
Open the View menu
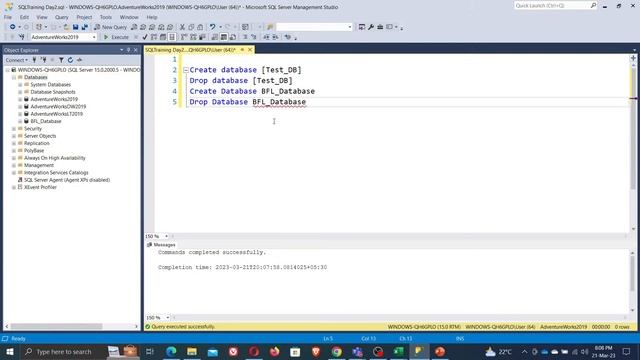point(42,17)
